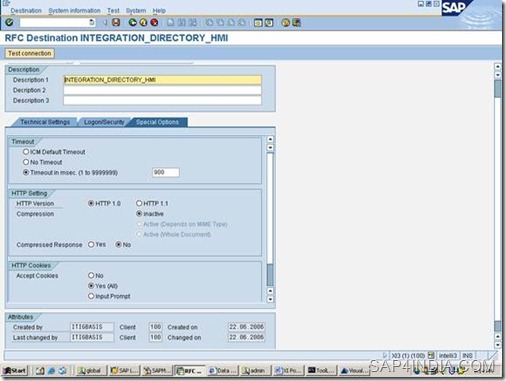Open the Test menu
The image size is (506, 381).
click(x=113, y=11)
